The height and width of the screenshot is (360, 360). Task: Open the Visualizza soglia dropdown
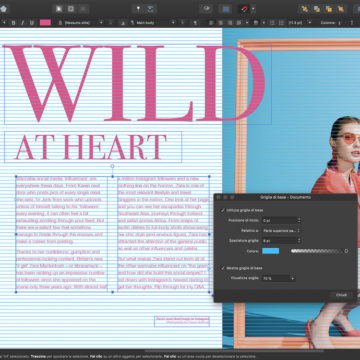(x=279, y=278)
